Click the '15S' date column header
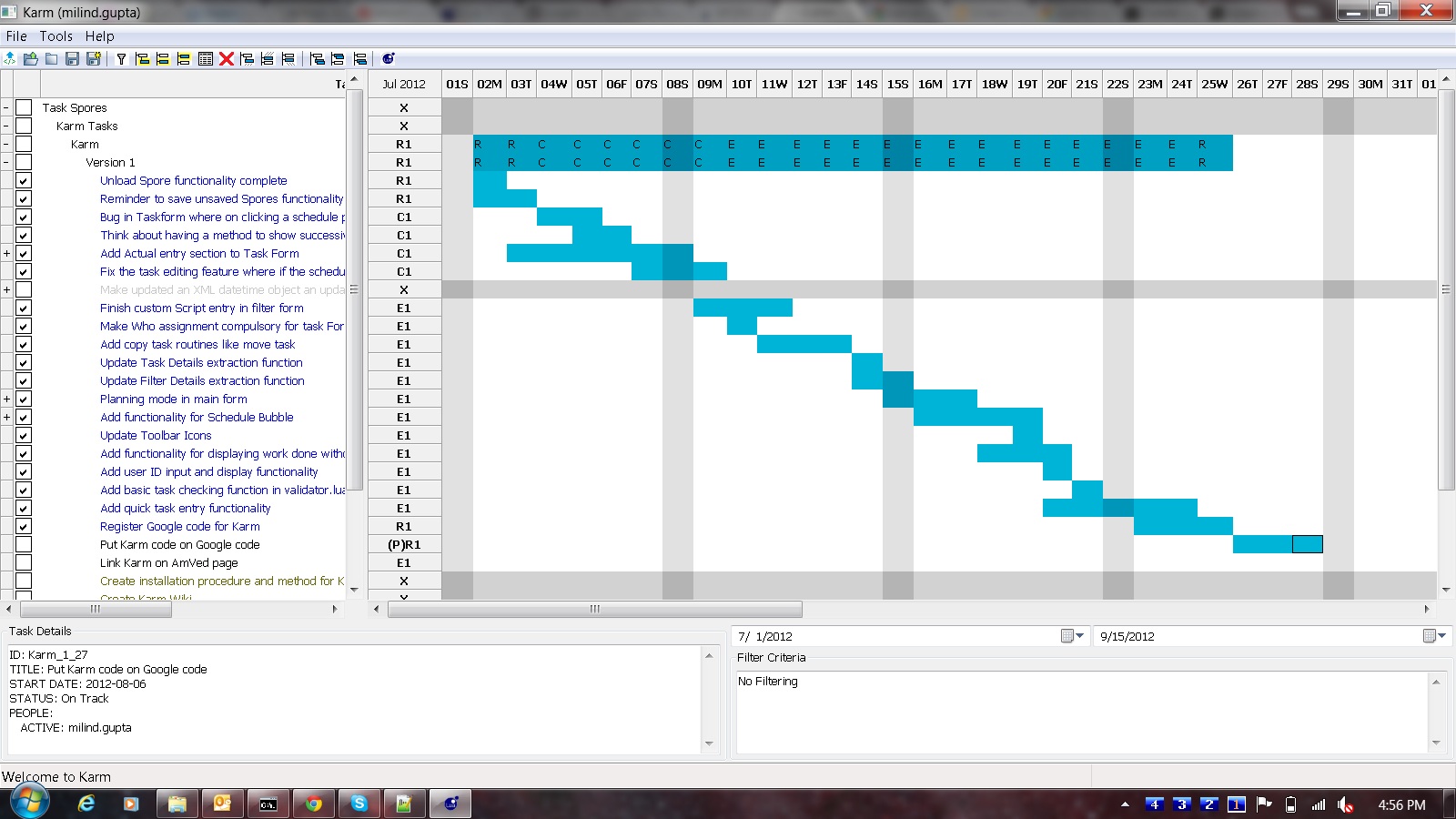1456x819 pixels. click(898, 84)
